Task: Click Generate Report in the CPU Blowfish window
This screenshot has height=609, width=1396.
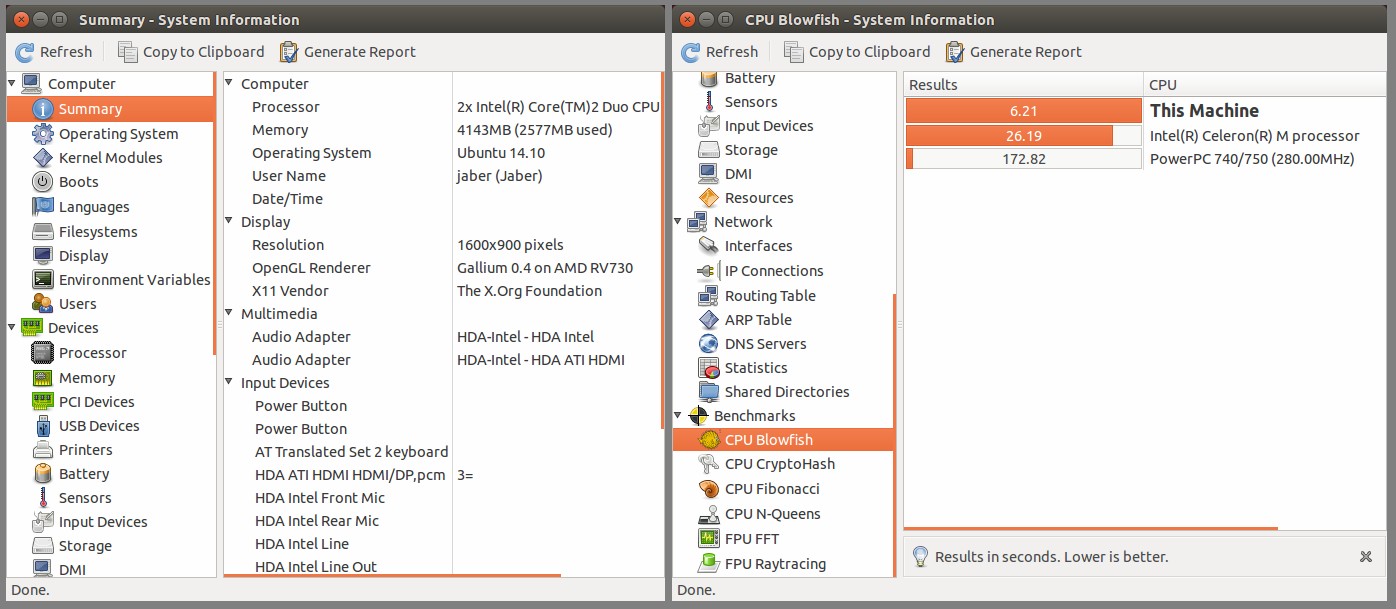Action: pyautogui.click(x=1013, y=51)
